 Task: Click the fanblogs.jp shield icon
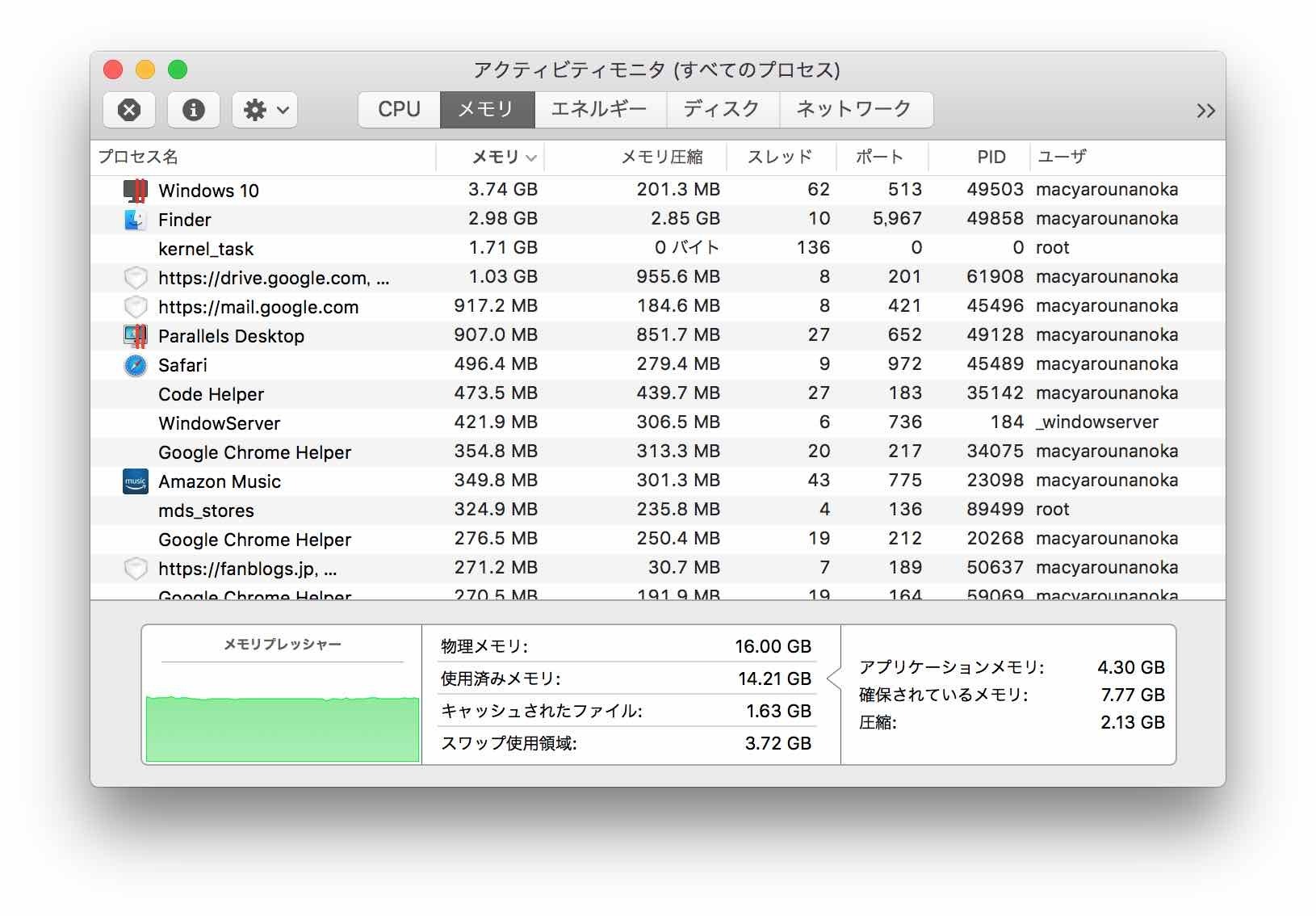click(136, 569)
